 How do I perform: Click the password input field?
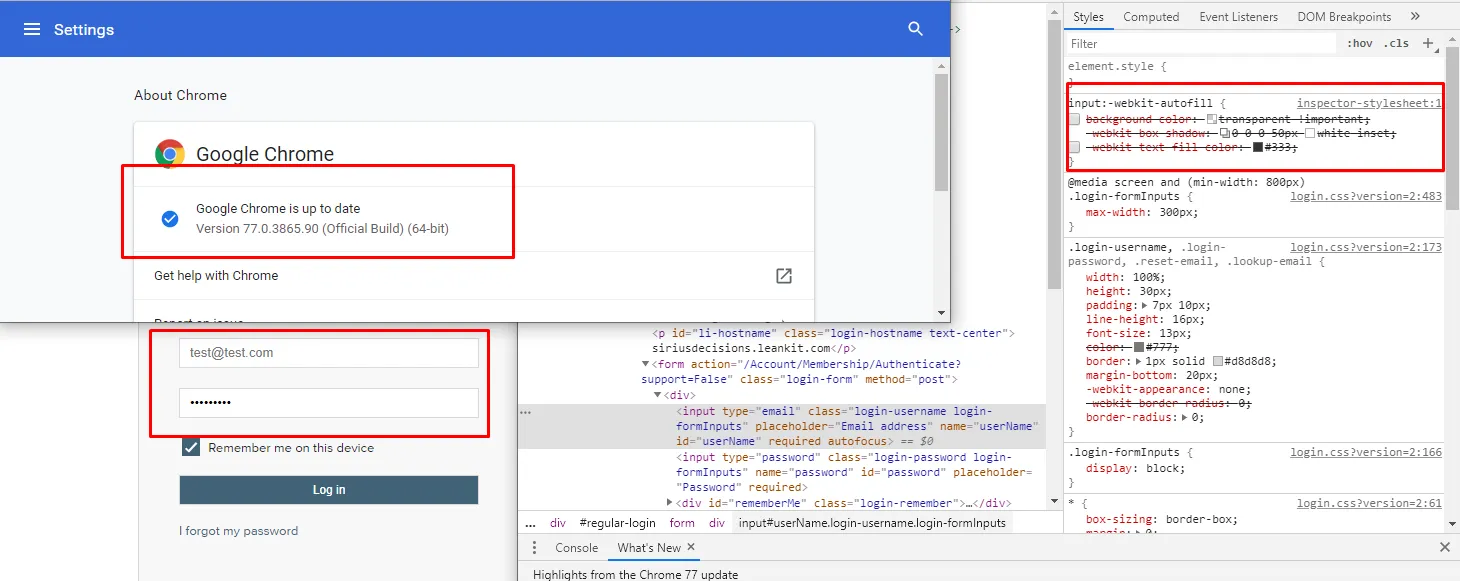(329, 402)
